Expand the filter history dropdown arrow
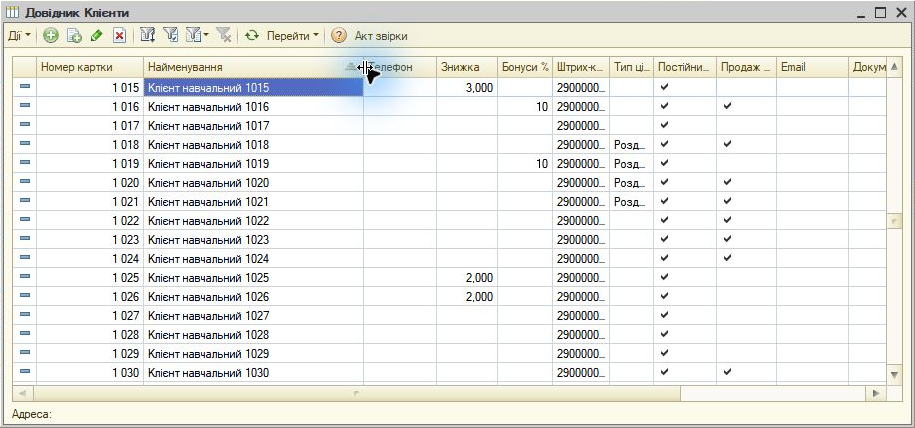Image resolution: width=915 pixels, height=428 pixels. pyautogui.click(x=206, y=36)
